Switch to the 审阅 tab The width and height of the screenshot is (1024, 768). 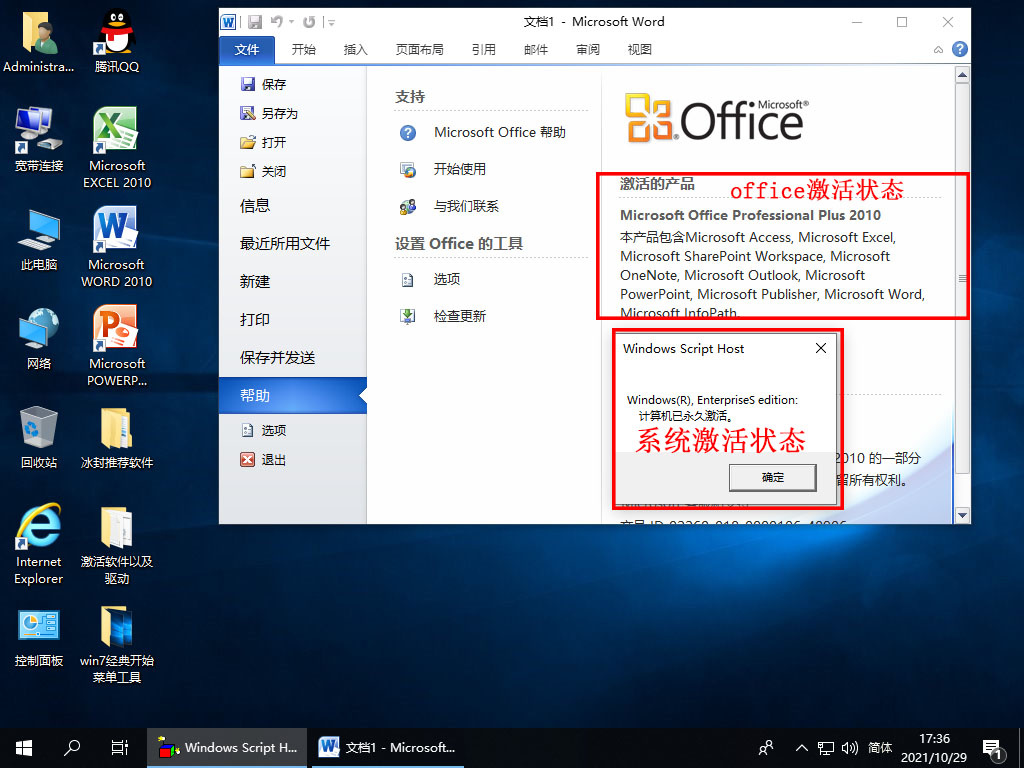[x=588, y=50]
